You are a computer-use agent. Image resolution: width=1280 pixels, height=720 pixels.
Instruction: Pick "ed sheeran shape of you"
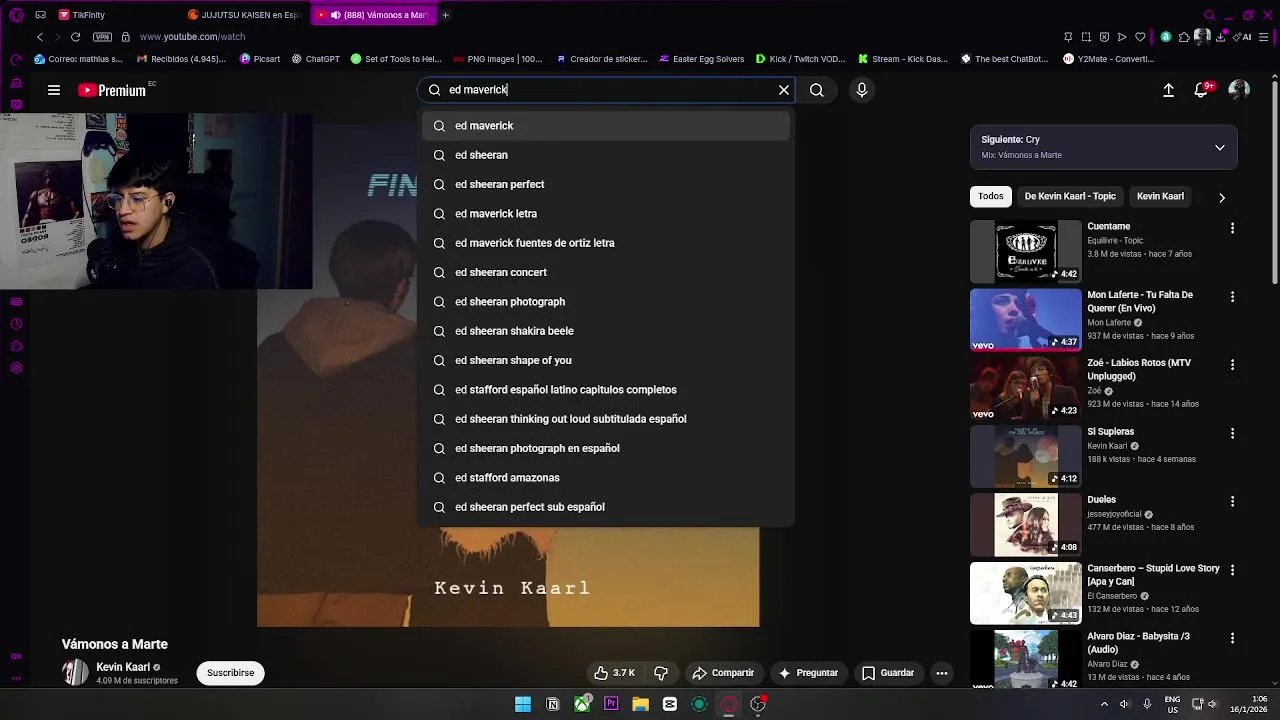[606, 360]
